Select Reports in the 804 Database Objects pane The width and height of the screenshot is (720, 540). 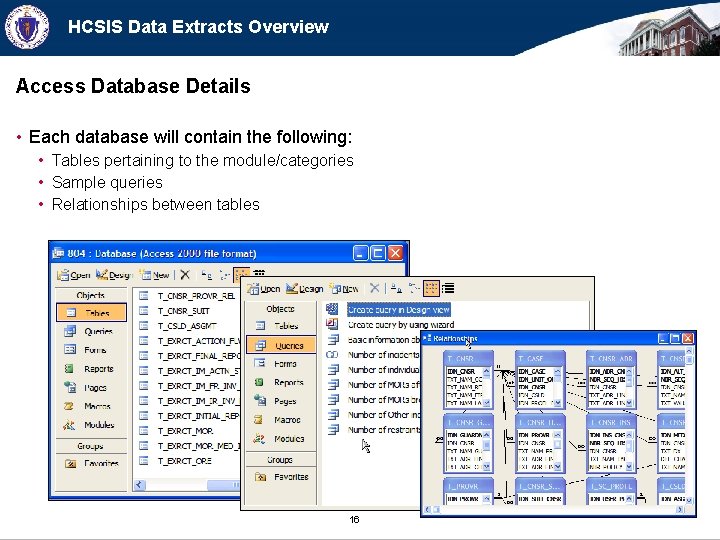(x=91, y=369)
